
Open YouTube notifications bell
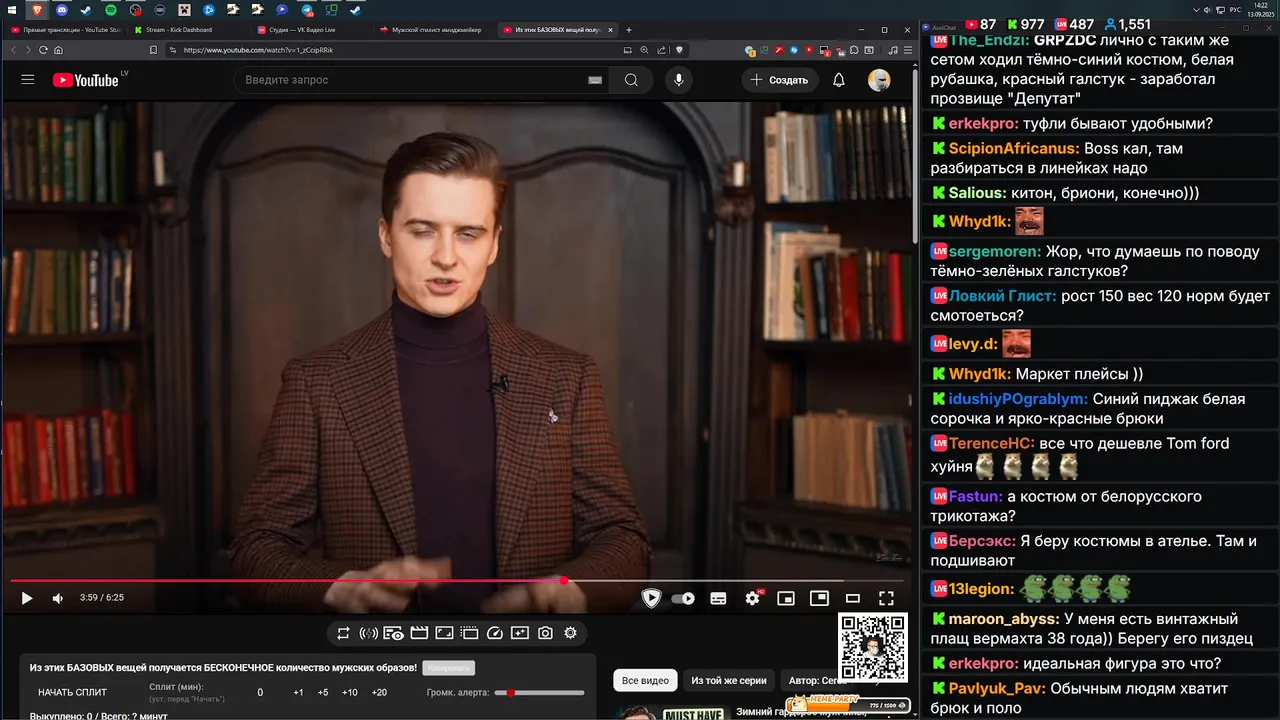coord(839,80)
